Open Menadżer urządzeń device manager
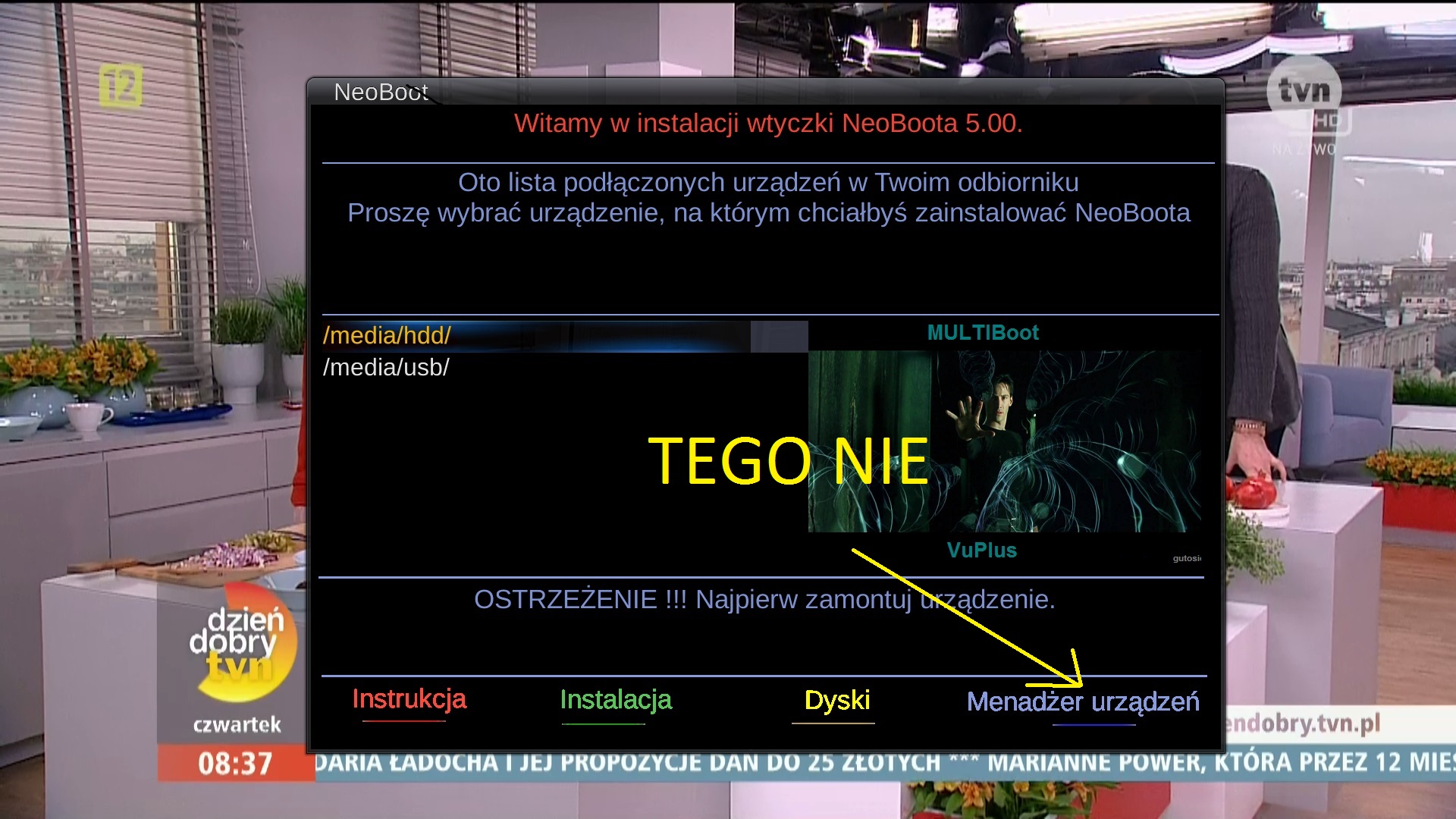This screenshot has height=819, width=1456. click(1083, 702)
